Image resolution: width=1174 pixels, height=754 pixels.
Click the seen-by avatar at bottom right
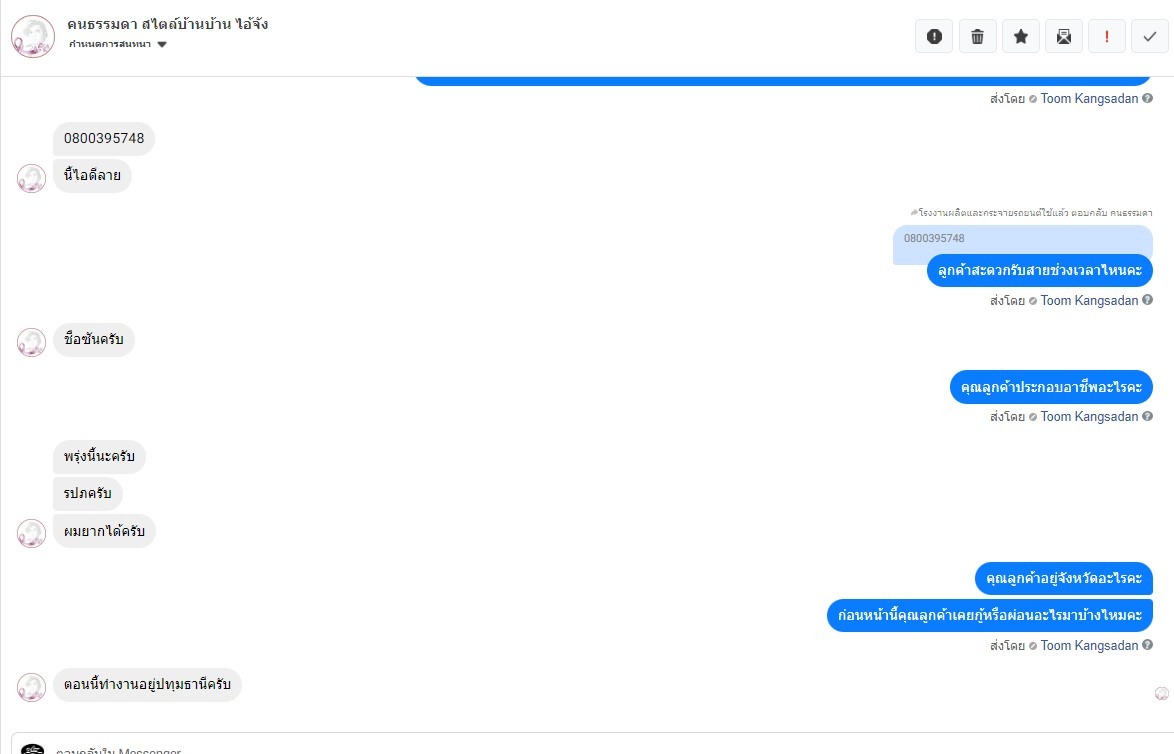[x=1161, y=693]
